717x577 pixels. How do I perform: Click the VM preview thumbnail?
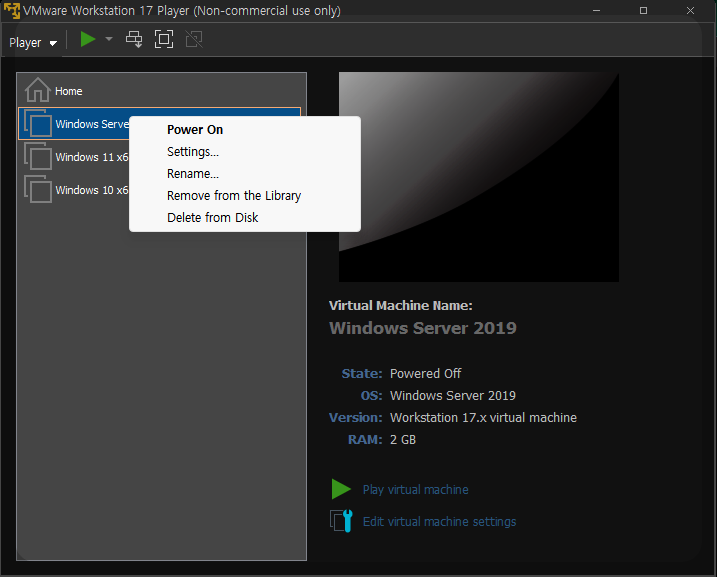pos(479,177)
